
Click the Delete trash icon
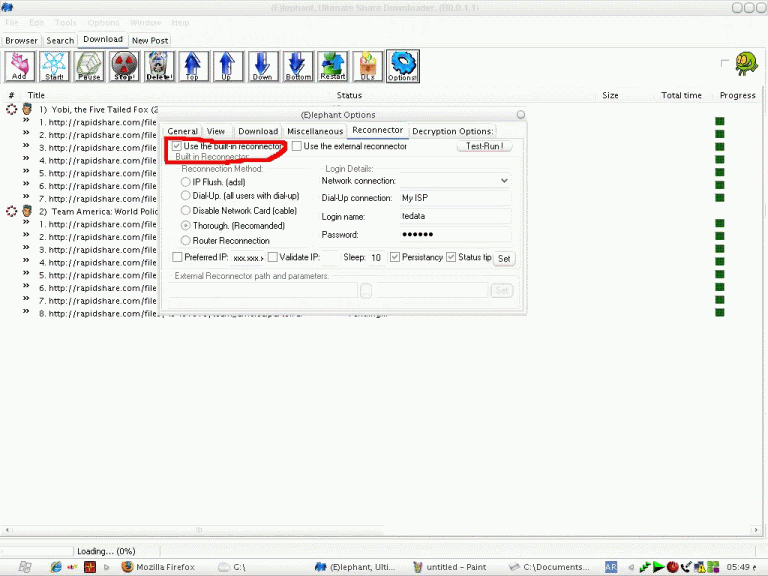[158, 66]
